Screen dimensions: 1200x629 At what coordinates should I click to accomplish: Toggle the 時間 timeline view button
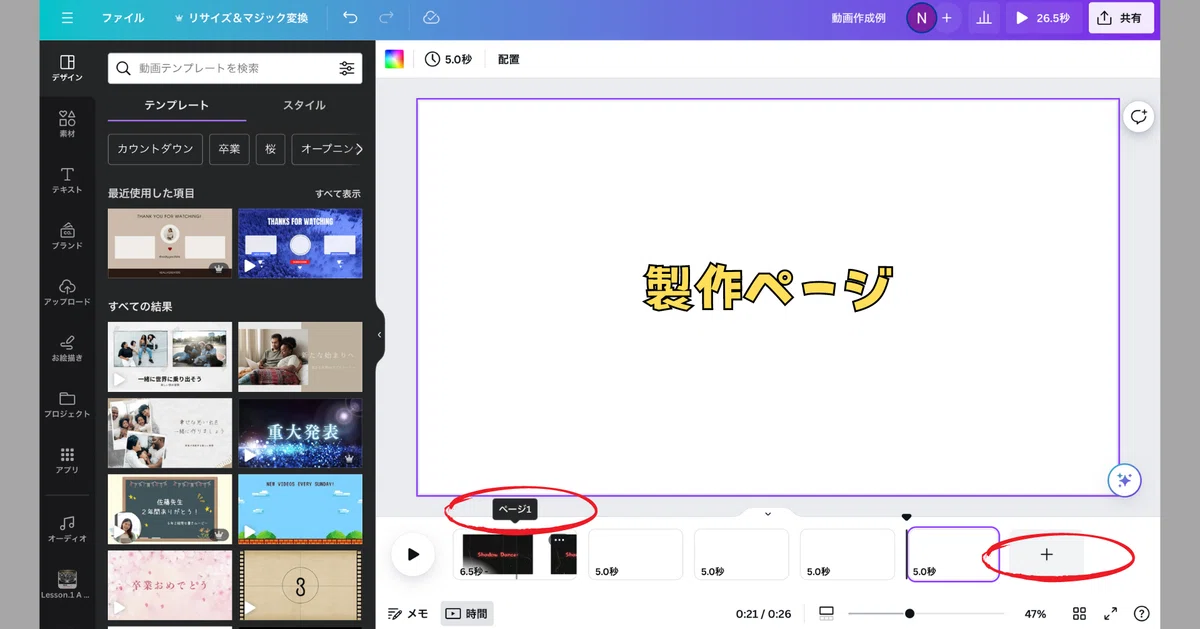coord(467,613)
